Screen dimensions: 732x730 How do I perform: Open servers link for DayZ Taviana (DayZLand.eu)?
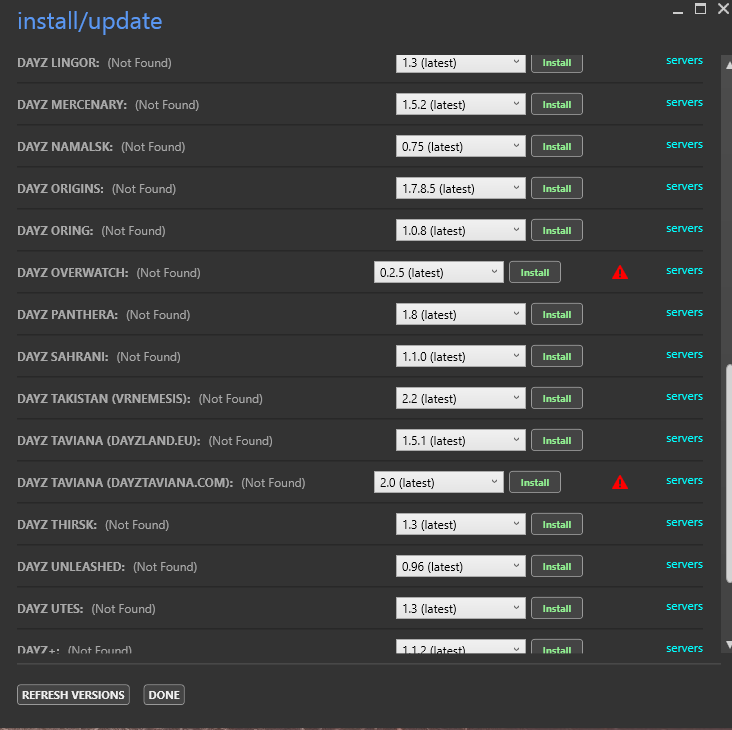[684, 438]
